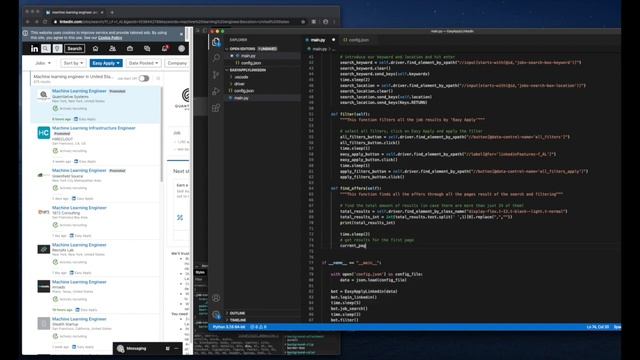Open LinkedIn Messaging nav icon
Screen dimensions: 640x360
pyautogui.click(x=147, y=49)
